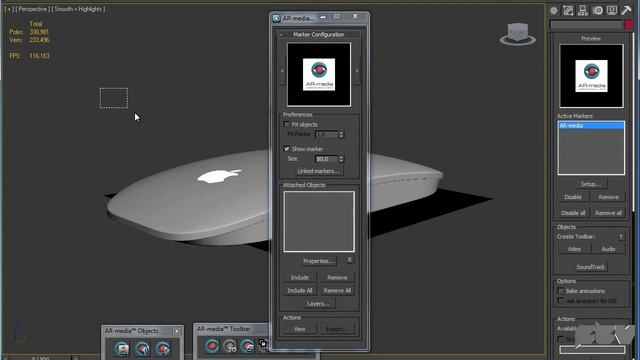Toggle the checkbox under Actions in side panel
This screenshot has width=640, height=360.
[561, 339]
